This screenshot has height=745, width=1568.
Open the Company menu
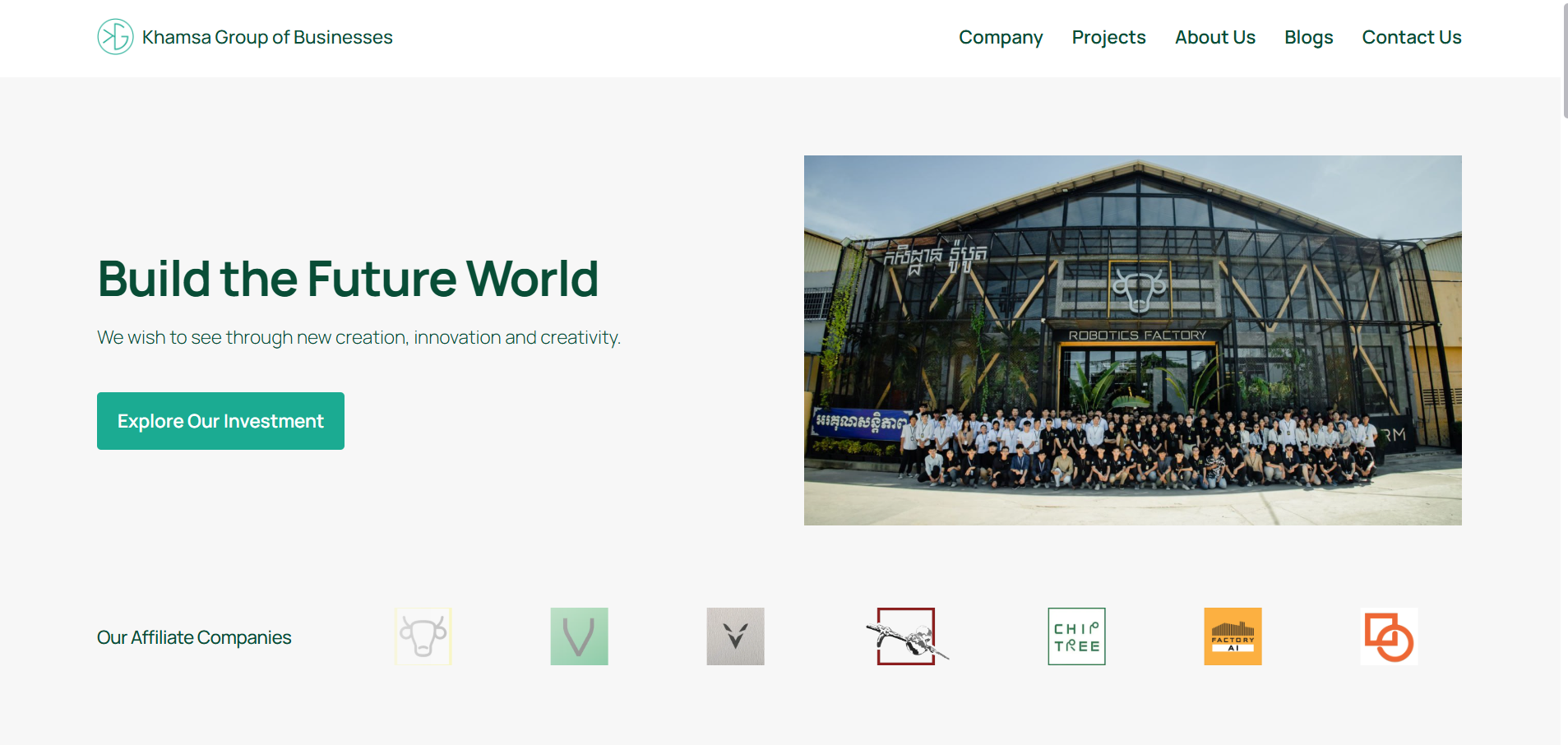coord(1001,38)
